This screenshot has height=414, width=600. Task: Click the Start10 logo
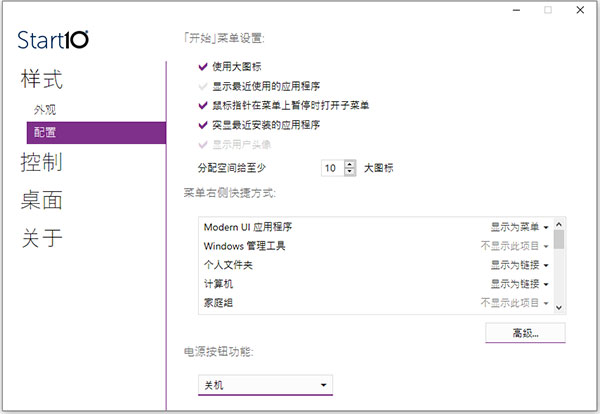[53, 40]
